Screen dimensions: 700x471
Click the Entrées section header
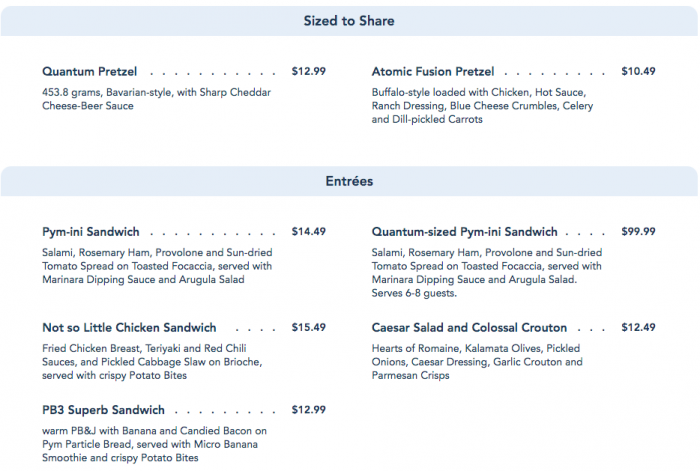click(x=349, y=181)
